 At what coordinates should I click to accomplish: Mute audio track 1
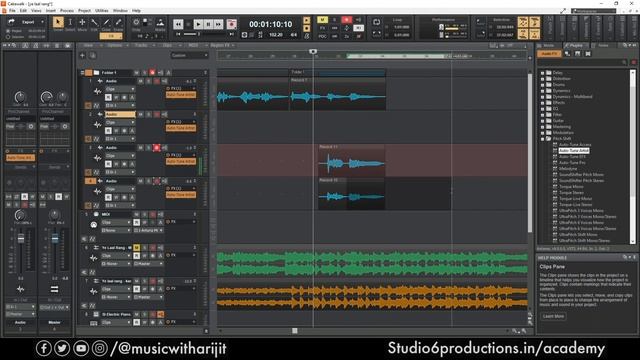coord(140,81)
